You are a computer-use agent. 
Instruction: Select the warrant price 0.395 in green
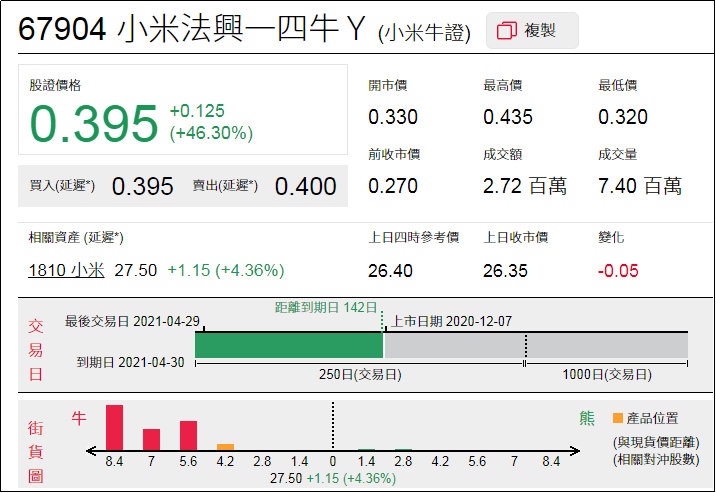pyautogui.click(x=94, y=123)
